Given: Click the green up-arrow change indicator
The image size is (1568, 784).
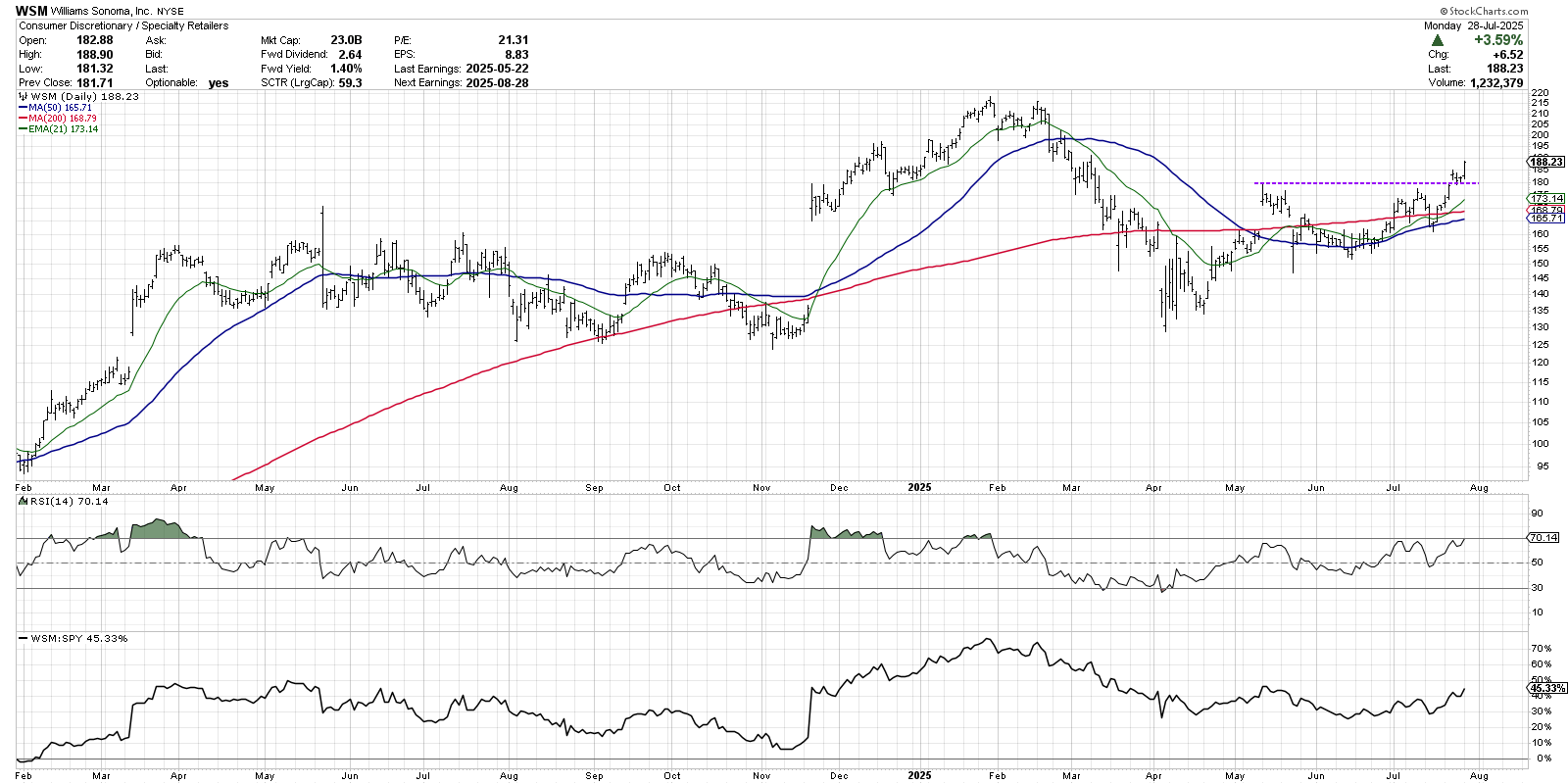Looking at the screenshot, I should coord(1437,40).
